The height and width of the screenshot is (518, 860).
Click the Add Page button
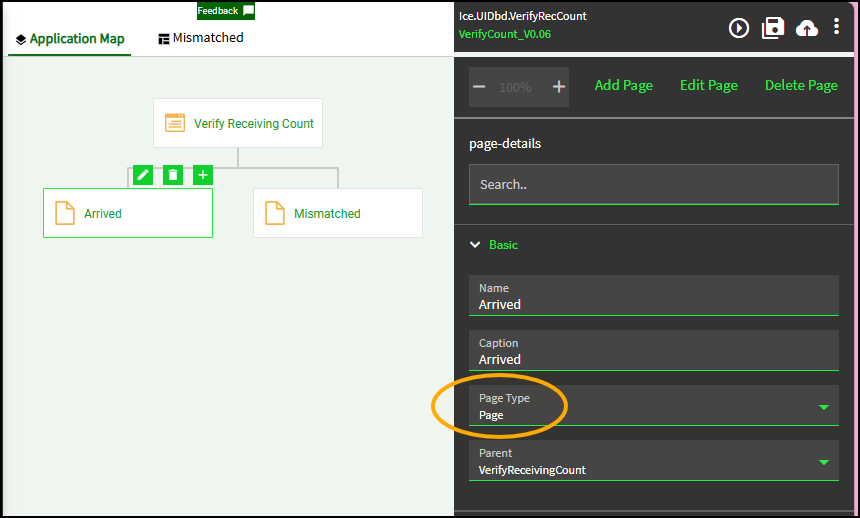623,86
